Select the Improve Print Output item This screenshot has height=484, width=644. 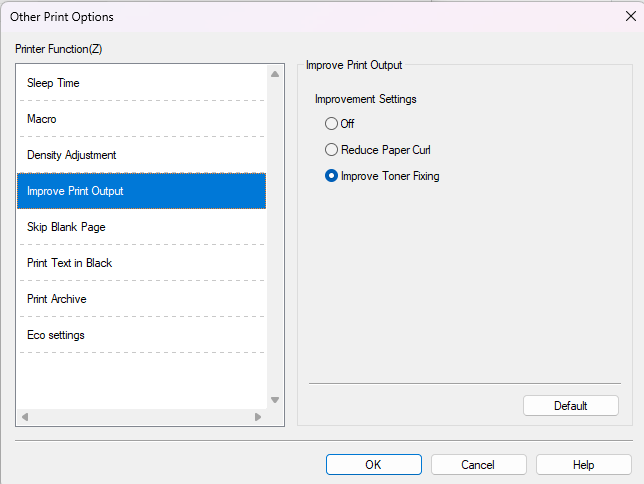pos(75,191)
